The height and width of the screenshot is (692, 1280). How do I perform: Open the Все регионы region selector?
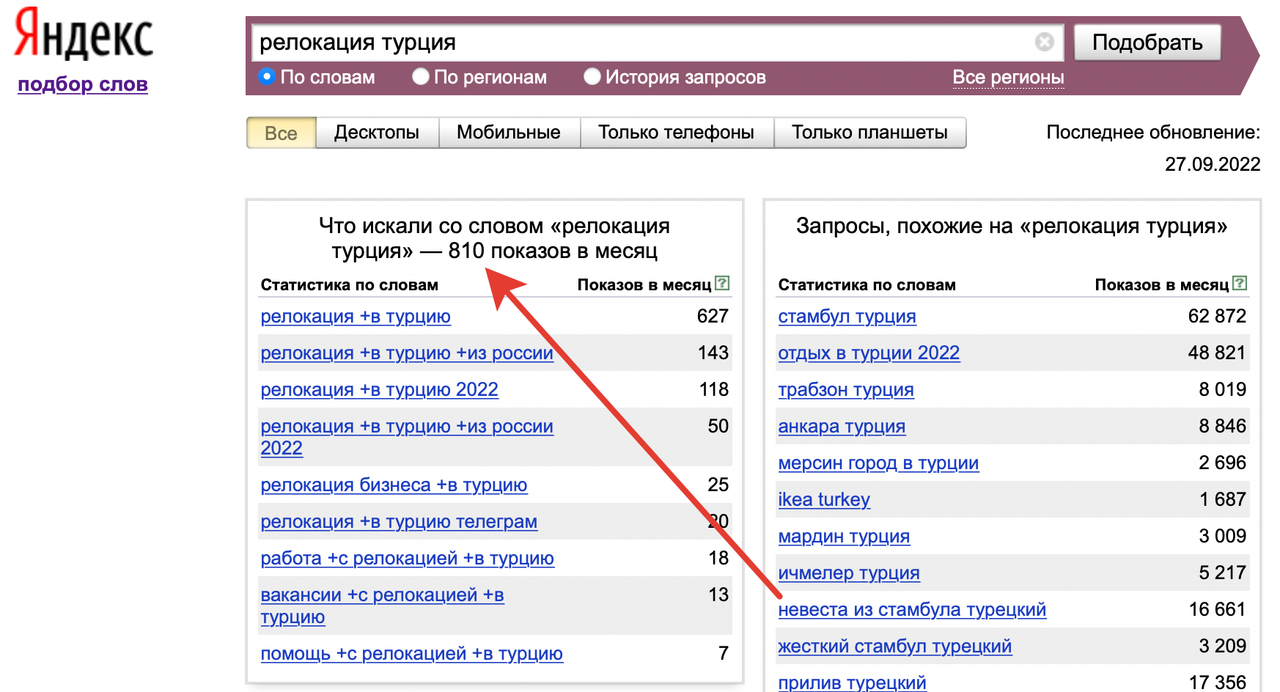(1008, 77)
